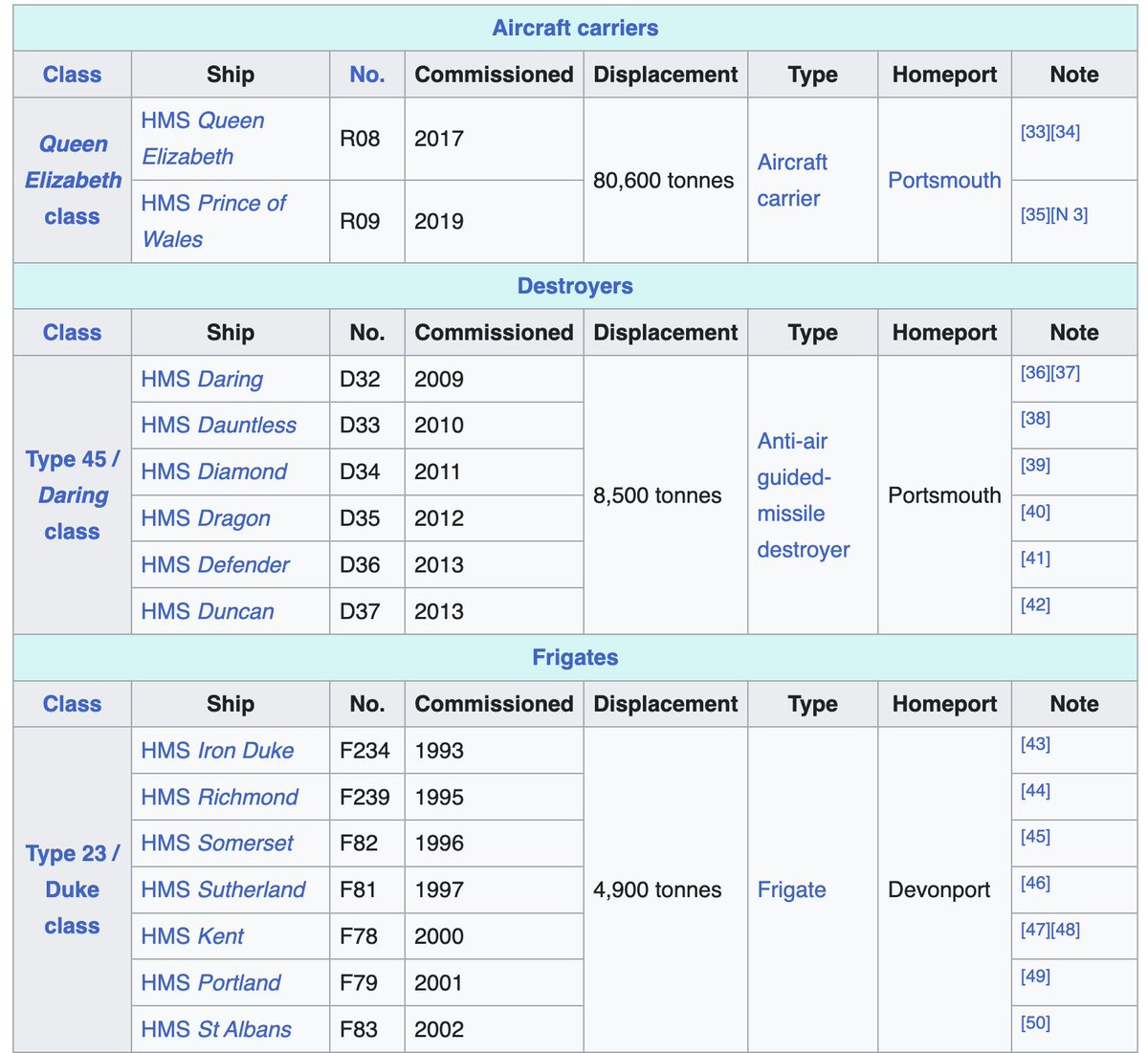Open the HMS Duncan link
1148x1053 pixels.
208,611
